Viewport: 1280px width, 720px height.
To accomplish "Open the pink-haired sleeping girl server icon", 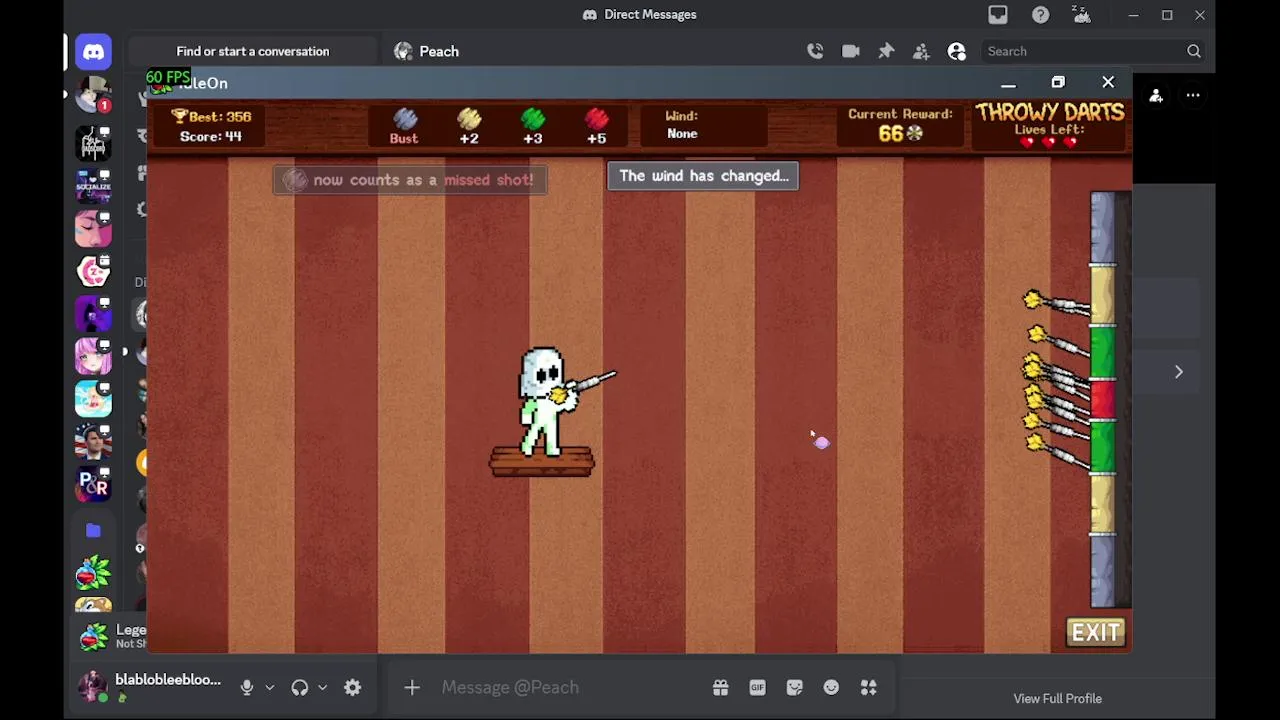I will point(93,229).
